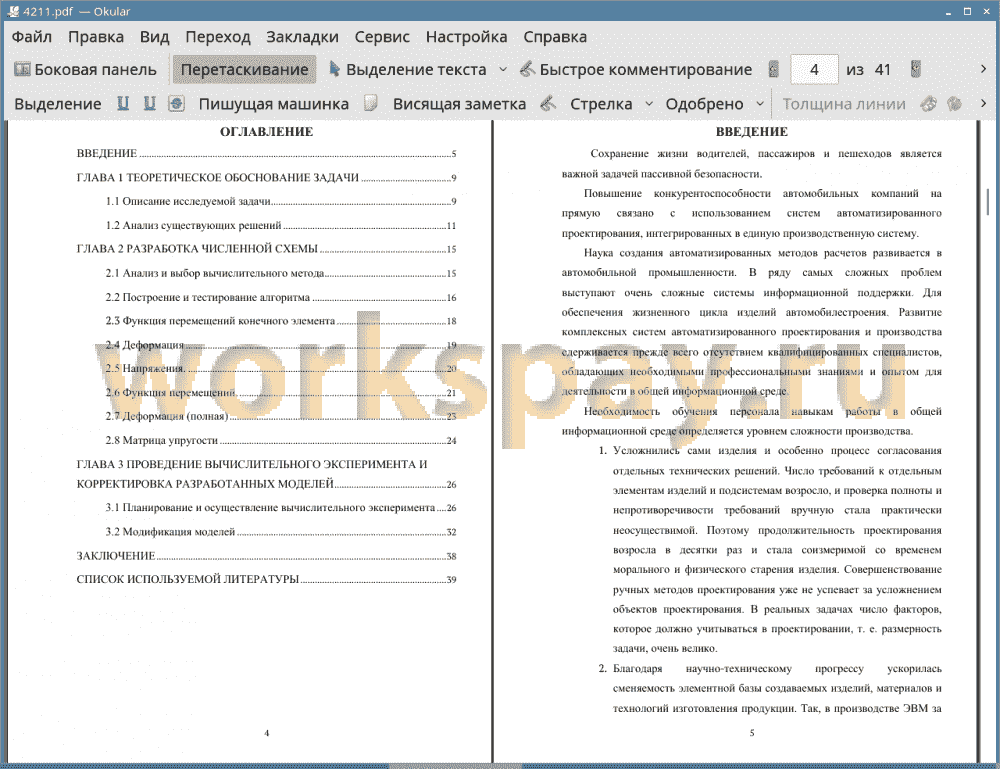The image size is (1000, 769).
Task: Select the inline note icon
Action: tap(371, 104)
